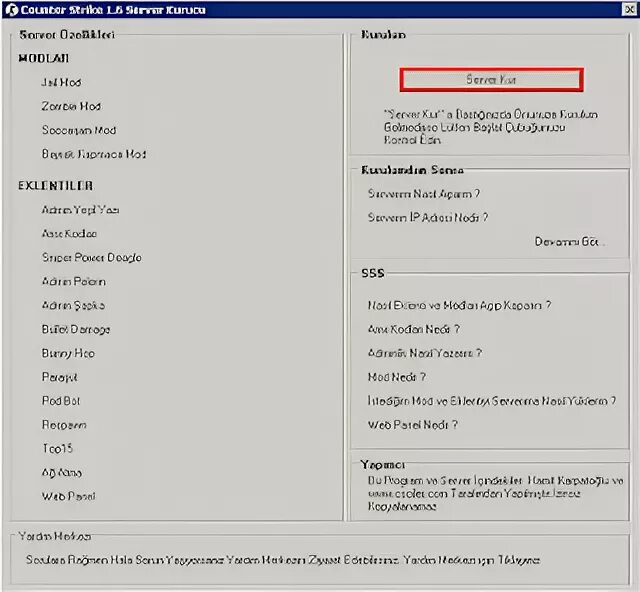
Task: Pick the Admin Yeşil Yazı plugin
Action: coord(80,210)
